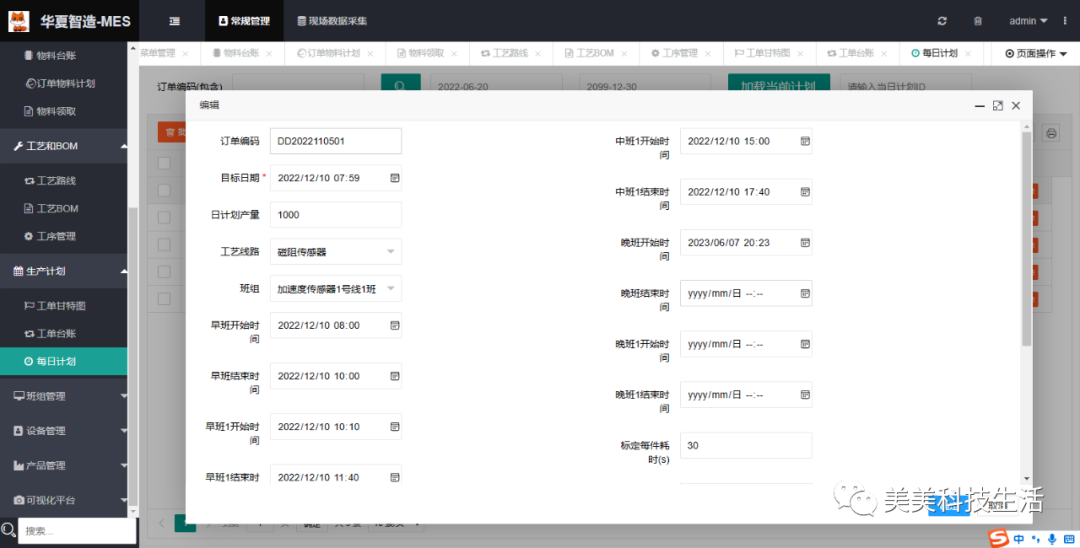This screenshot has height=548, width=1080.
Task: Open calendar picker for 中班1结束时间
Action: click(804, 192)
